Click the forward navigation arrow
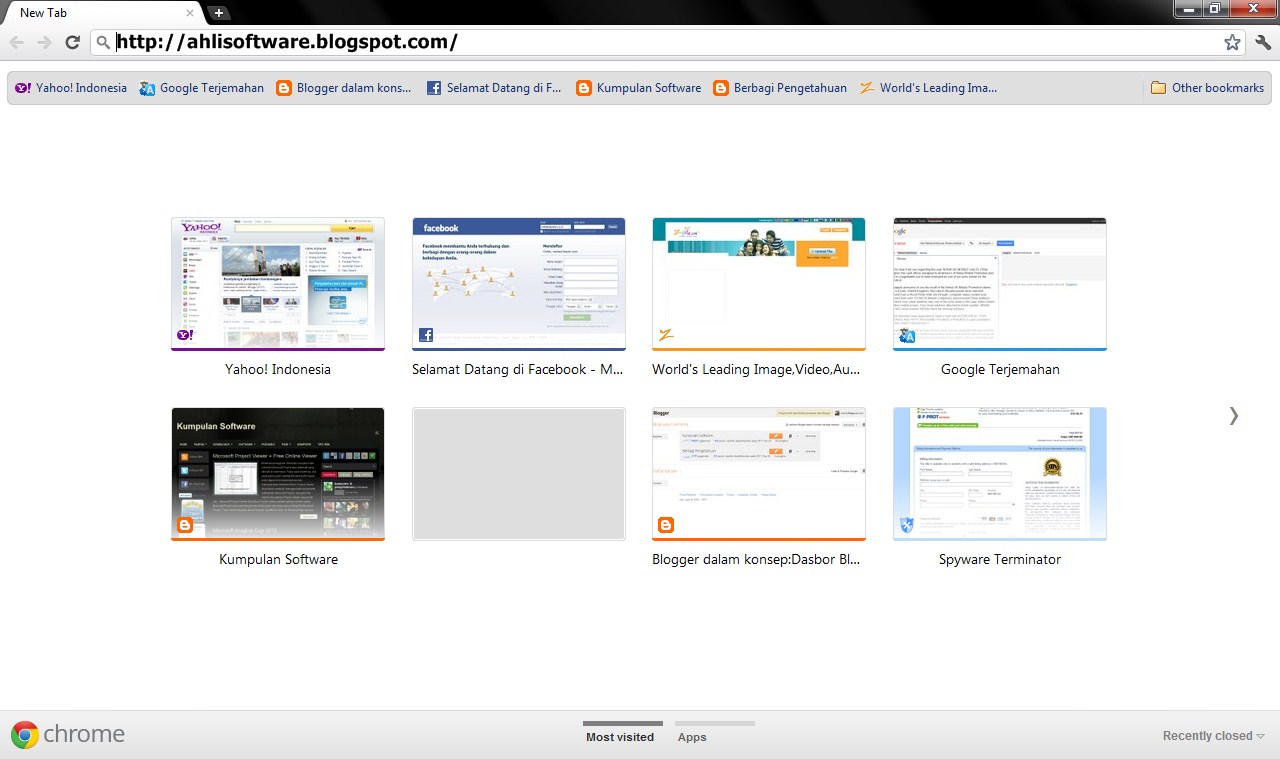This screenshot has width=1280, height=759. click(44, 42)
